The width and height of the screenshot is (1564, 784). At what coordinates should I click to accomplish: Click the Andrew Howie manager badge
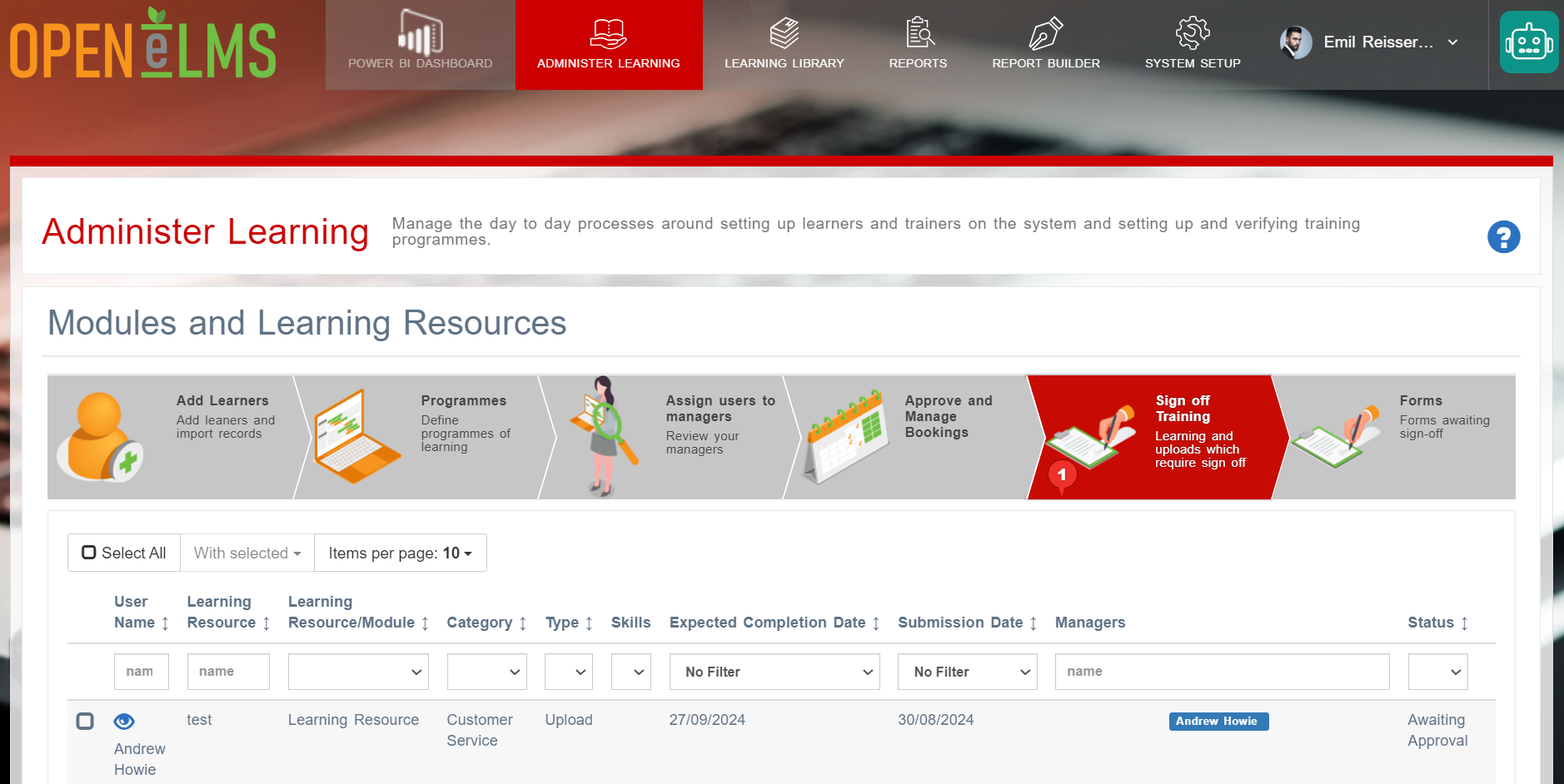pyautogui.click(x=1218, y=722)
